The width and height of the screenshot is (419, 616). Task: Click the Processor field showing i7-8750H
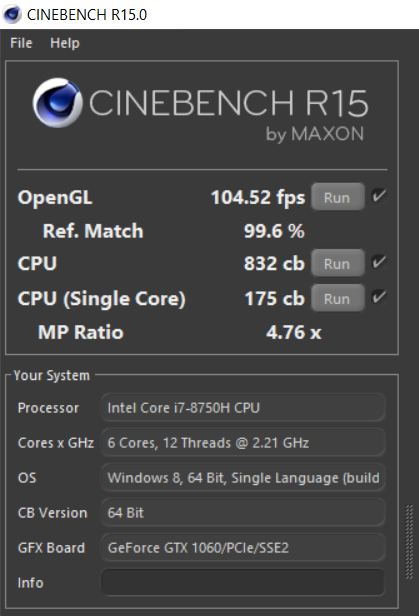[243, 408]
